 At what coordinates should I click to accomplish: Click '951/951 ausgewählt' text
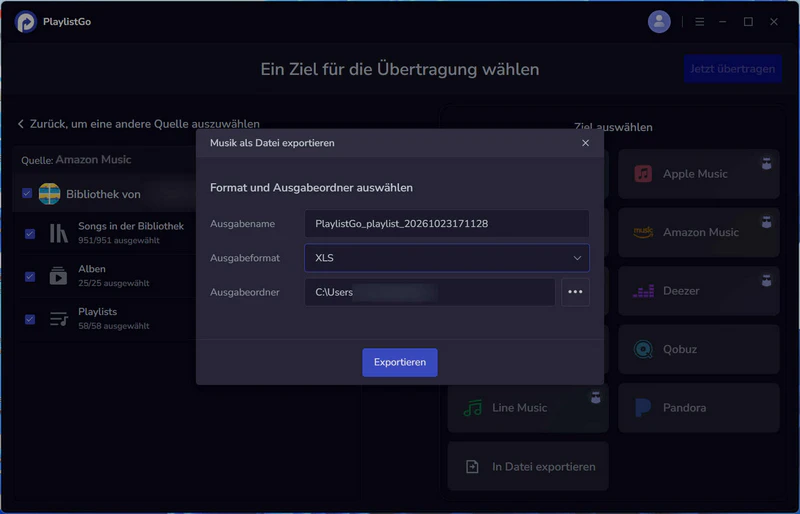coord(119,240)
